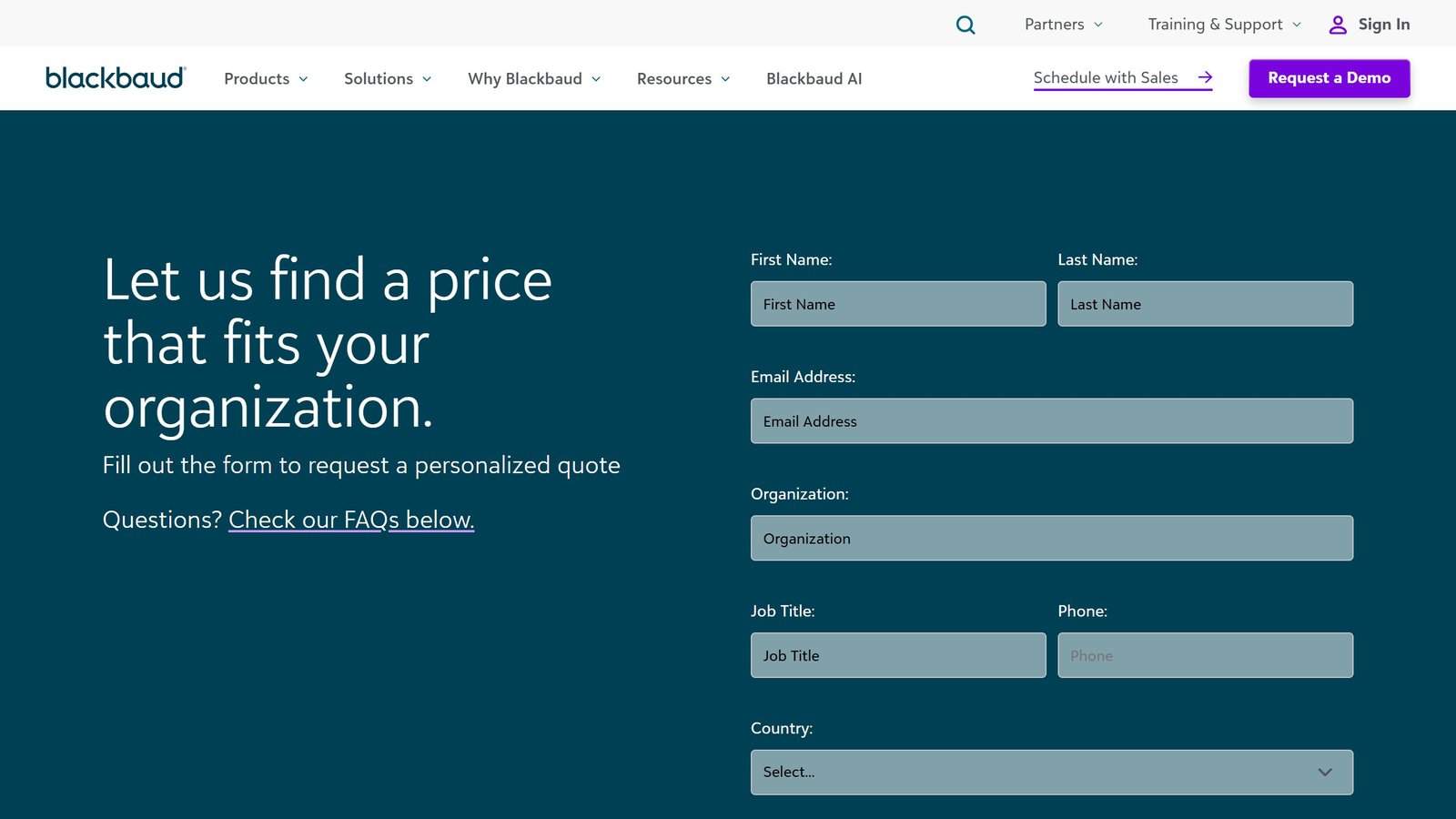Image resolution: width=1456 pixels, height=819 pixels.
Task: Click the Sign In user icon
Action: [1338, 25]
